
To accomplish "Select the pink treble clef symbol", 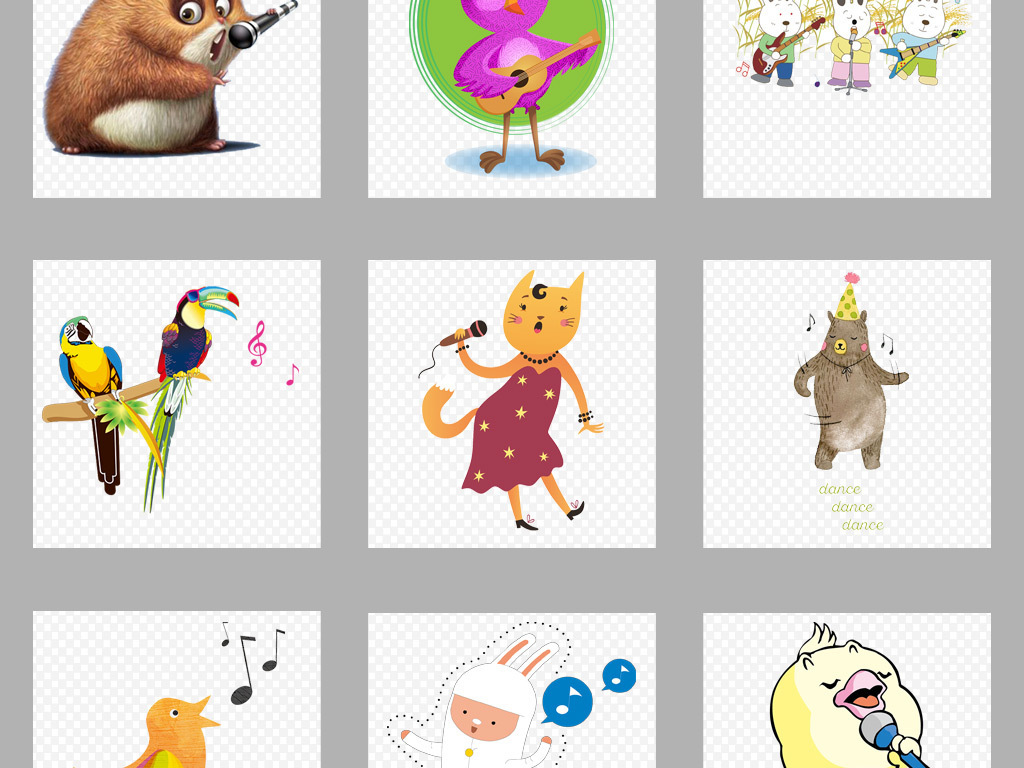I will 258,343.
